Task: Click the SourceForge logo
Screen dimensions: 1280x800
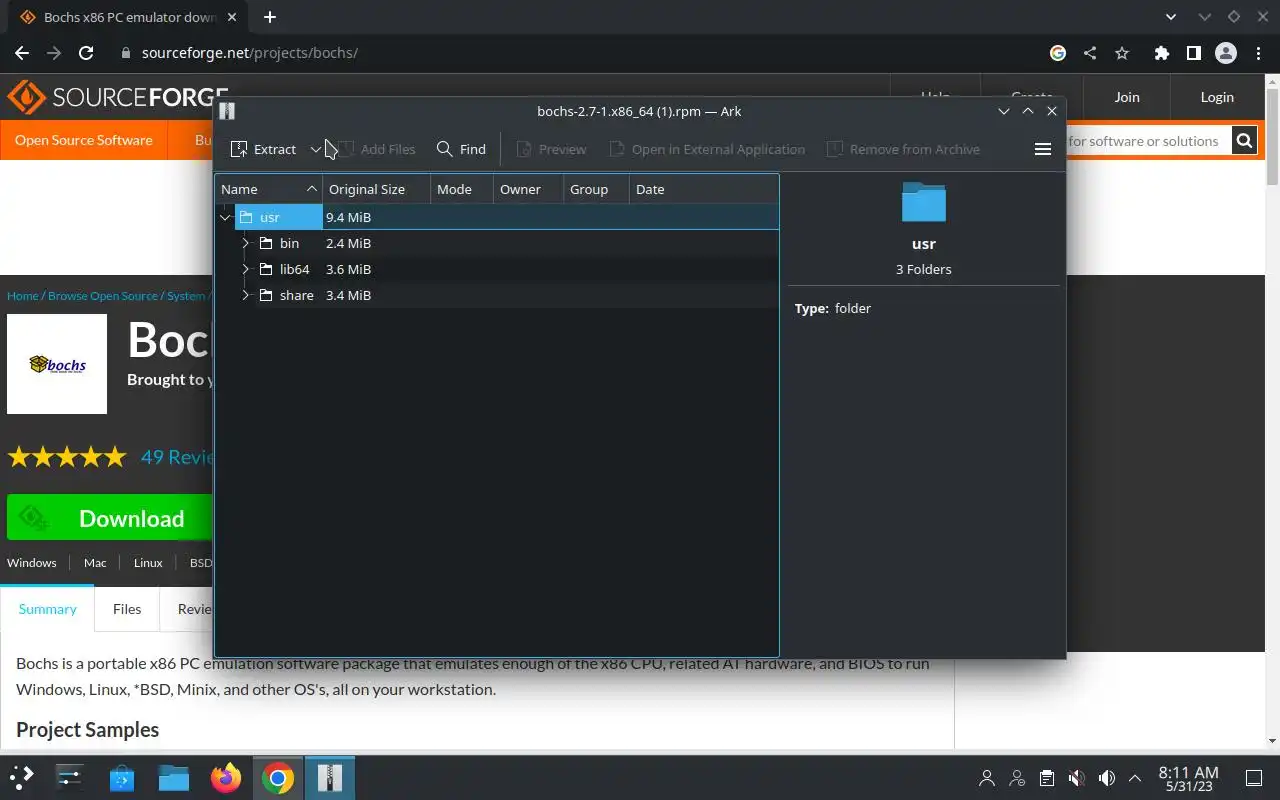Action: pos(117,97)
